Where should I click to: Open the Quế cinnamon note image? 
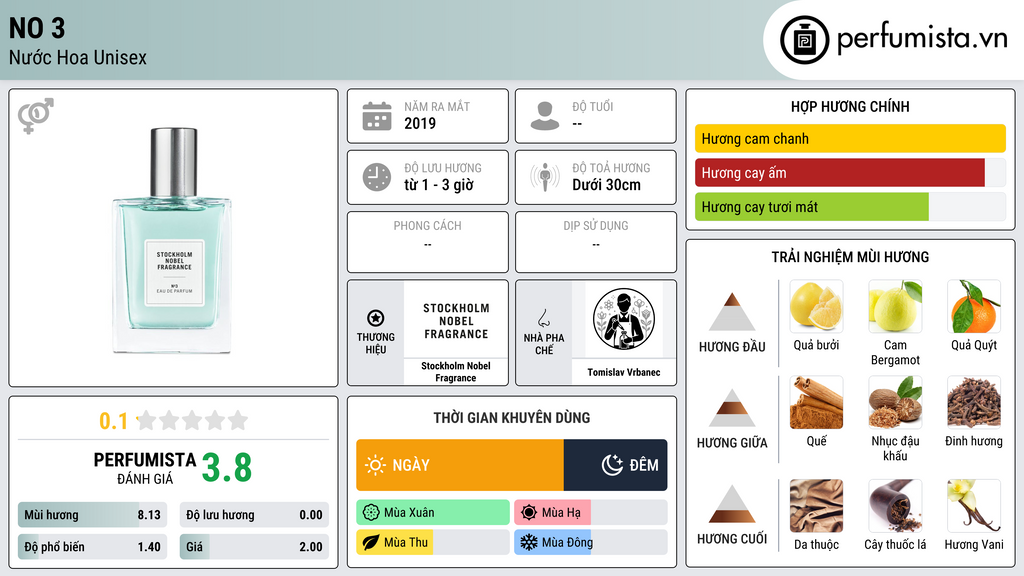(816, 402)
